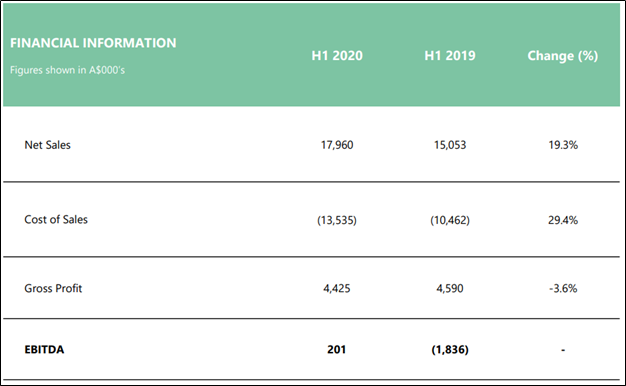Click the 201 EBITDA value

point(337,350)
